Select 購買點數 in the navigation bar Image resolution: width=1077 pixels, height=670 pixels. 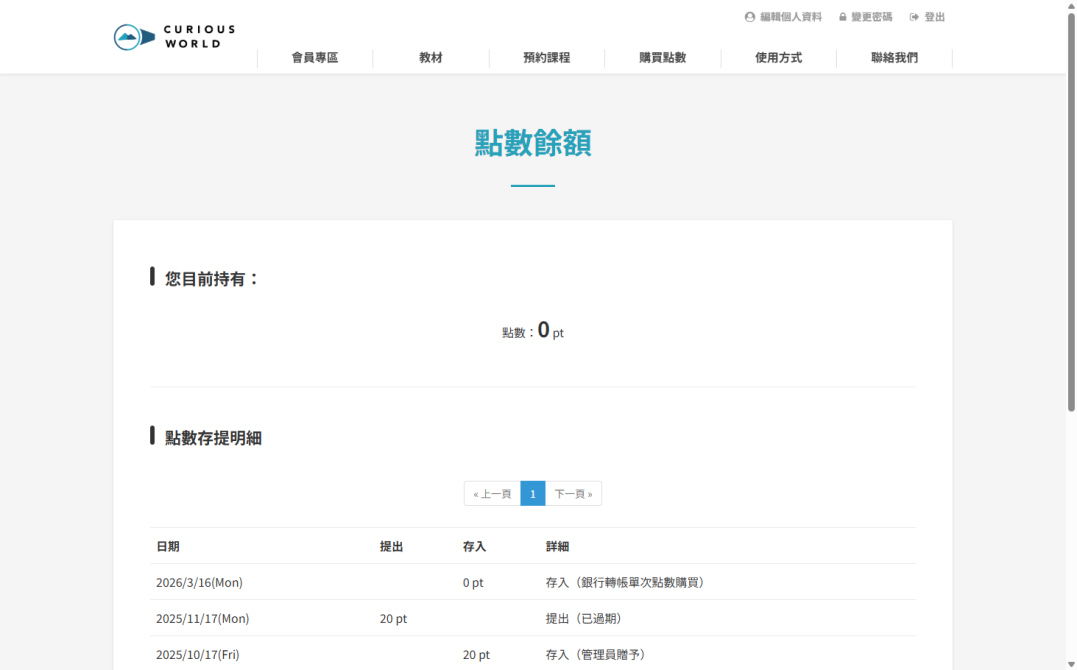663,58
